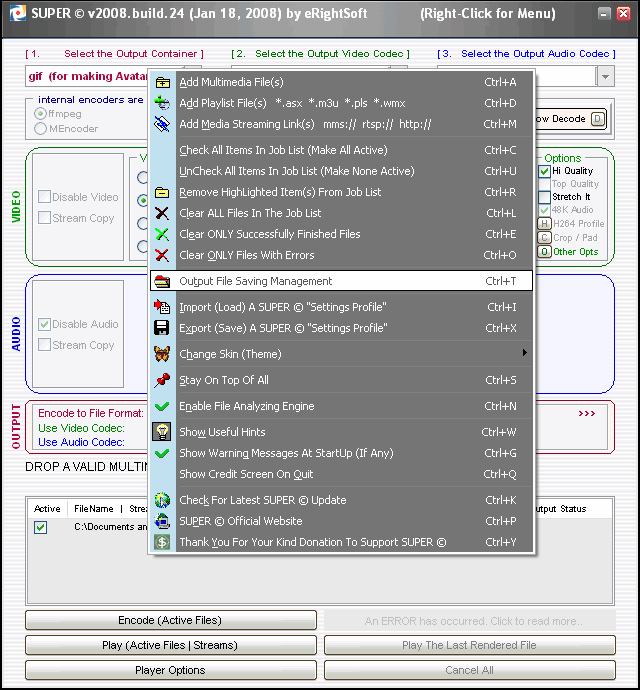Click the Use Video Codec label
Viewport: 640px width, 690px height.
coord(81,428)
